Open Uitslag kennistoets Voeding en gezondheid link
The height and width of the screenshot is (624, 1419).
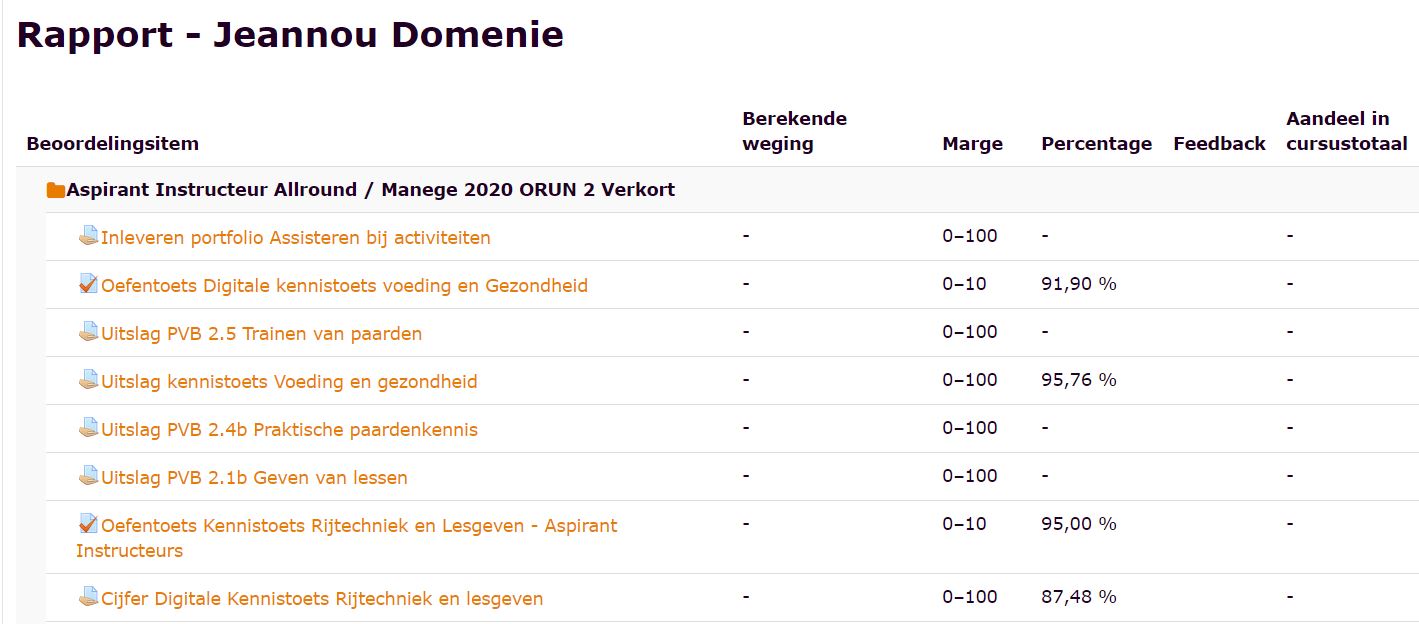click(x=289, y=382)
